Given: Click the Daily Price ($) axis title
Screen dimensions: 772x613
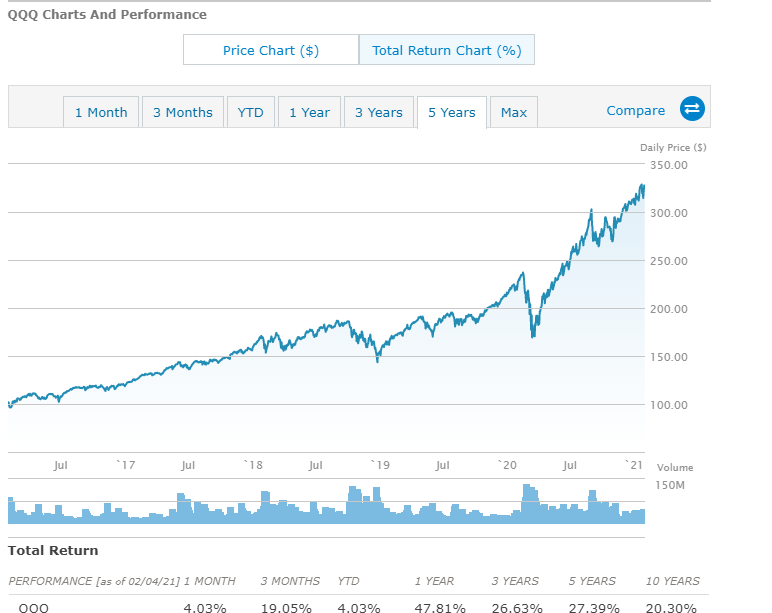Looking at the screenshot, I should [673, 147].
